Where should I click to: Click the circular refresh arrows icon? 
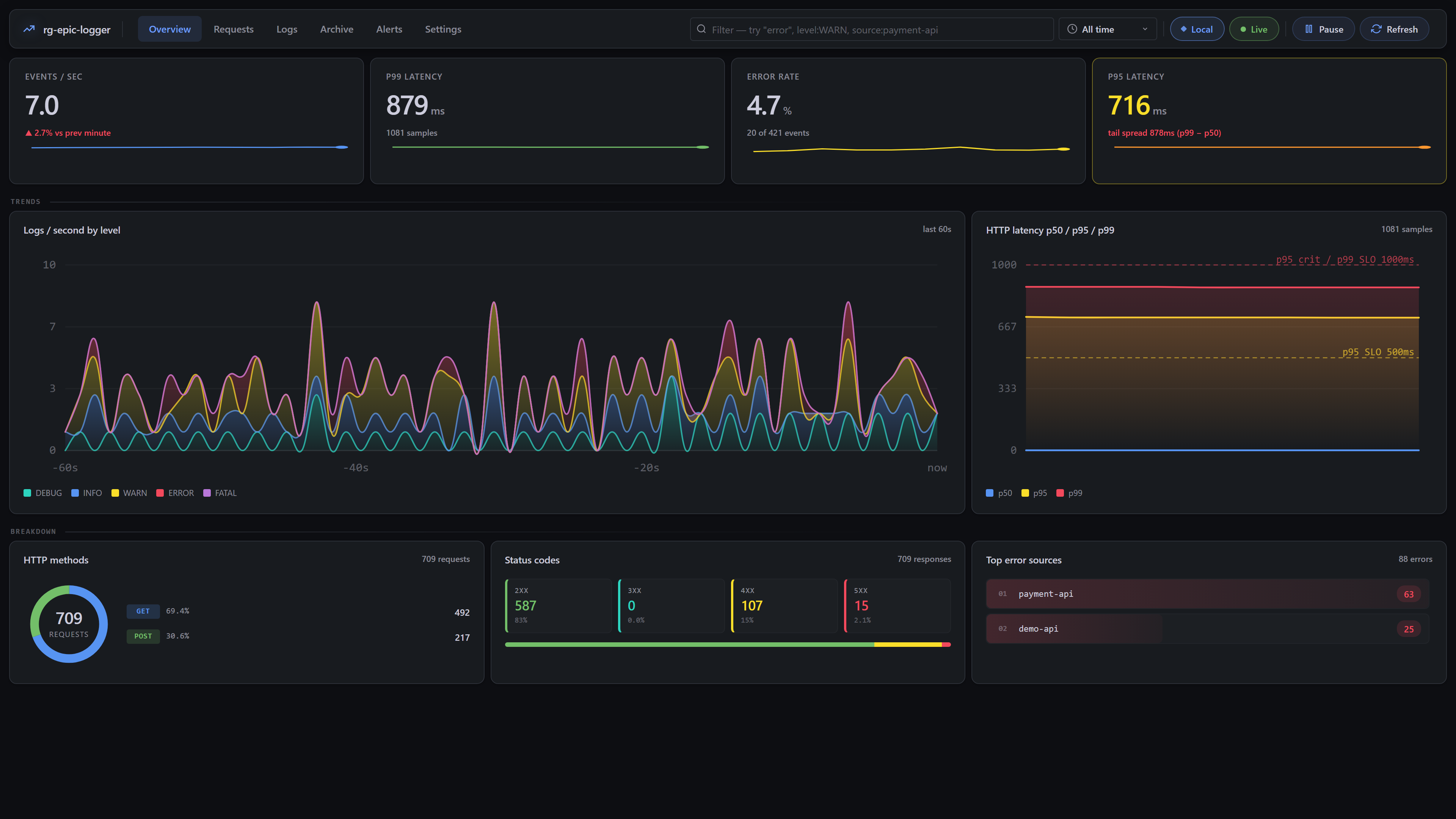(1376, 29)
